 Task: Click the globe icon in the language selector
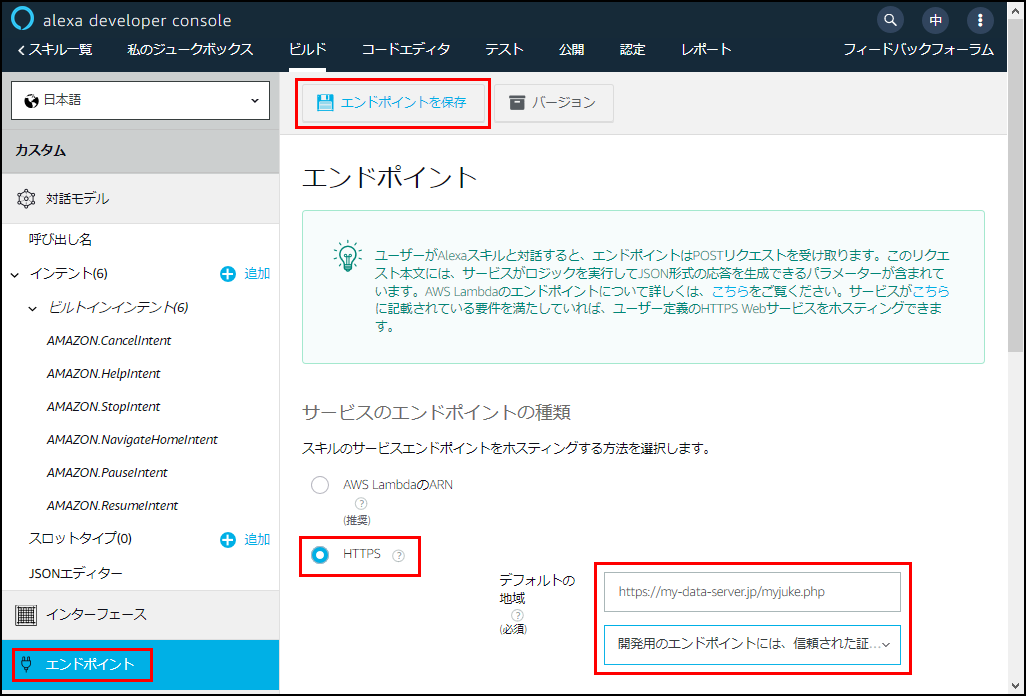31,101
